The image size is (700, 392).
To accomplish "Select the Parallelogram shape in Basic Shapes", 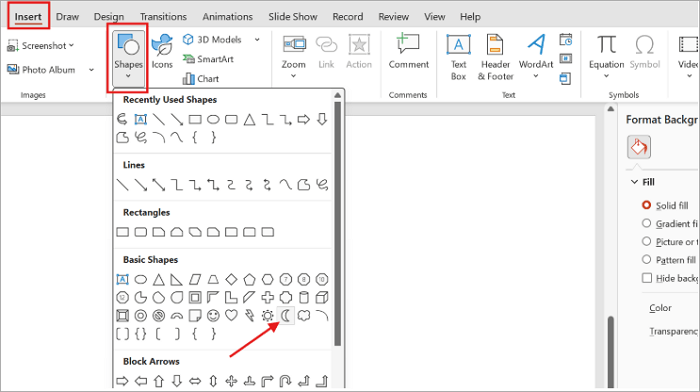I will (195, 279).
